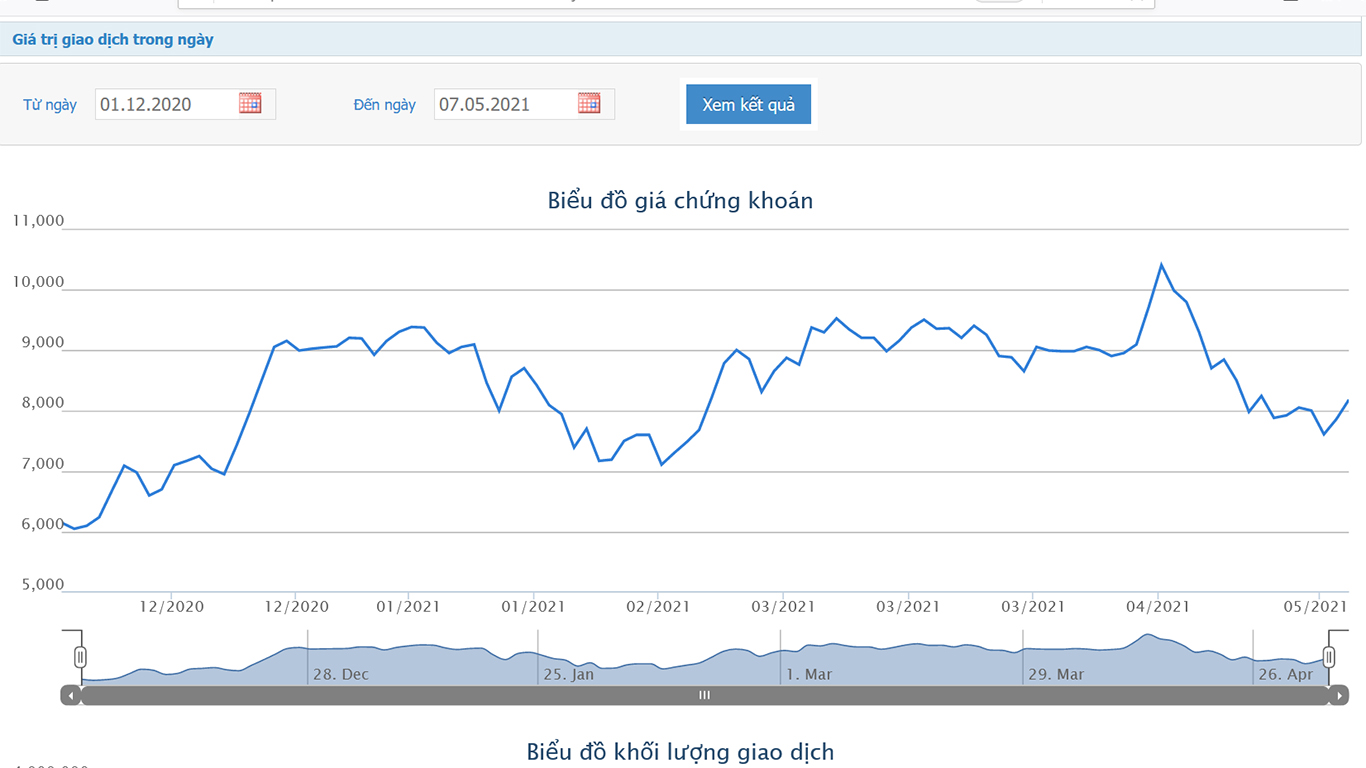Screen dimensions: 1366x768
Task: Click the 29. Mar marker in navigator
Action: (x=1056, y=674)
